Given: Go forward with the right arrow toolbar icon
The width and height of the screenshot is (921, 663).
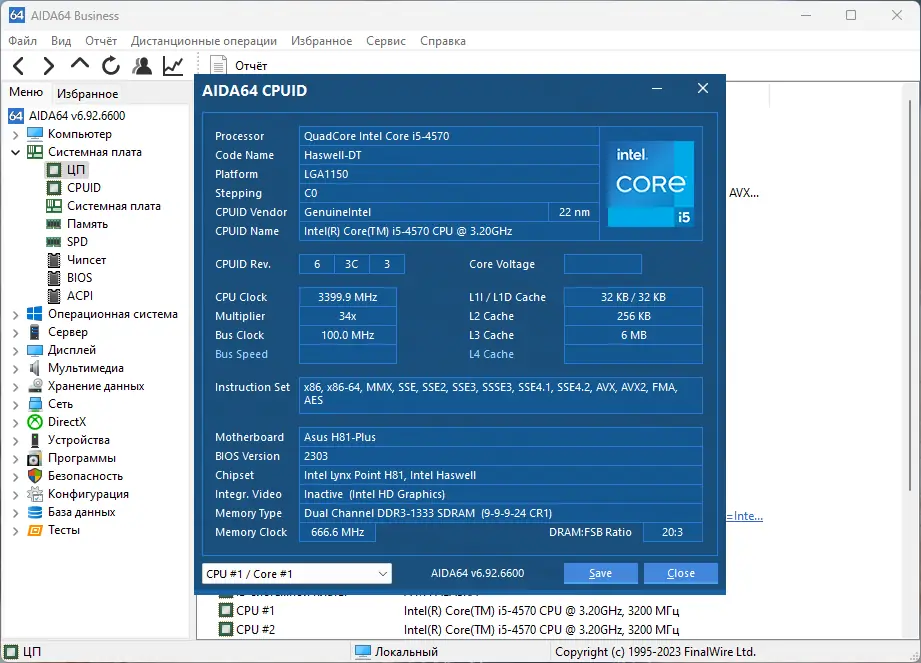Looking at the screenshot, I should coord(49,66).
